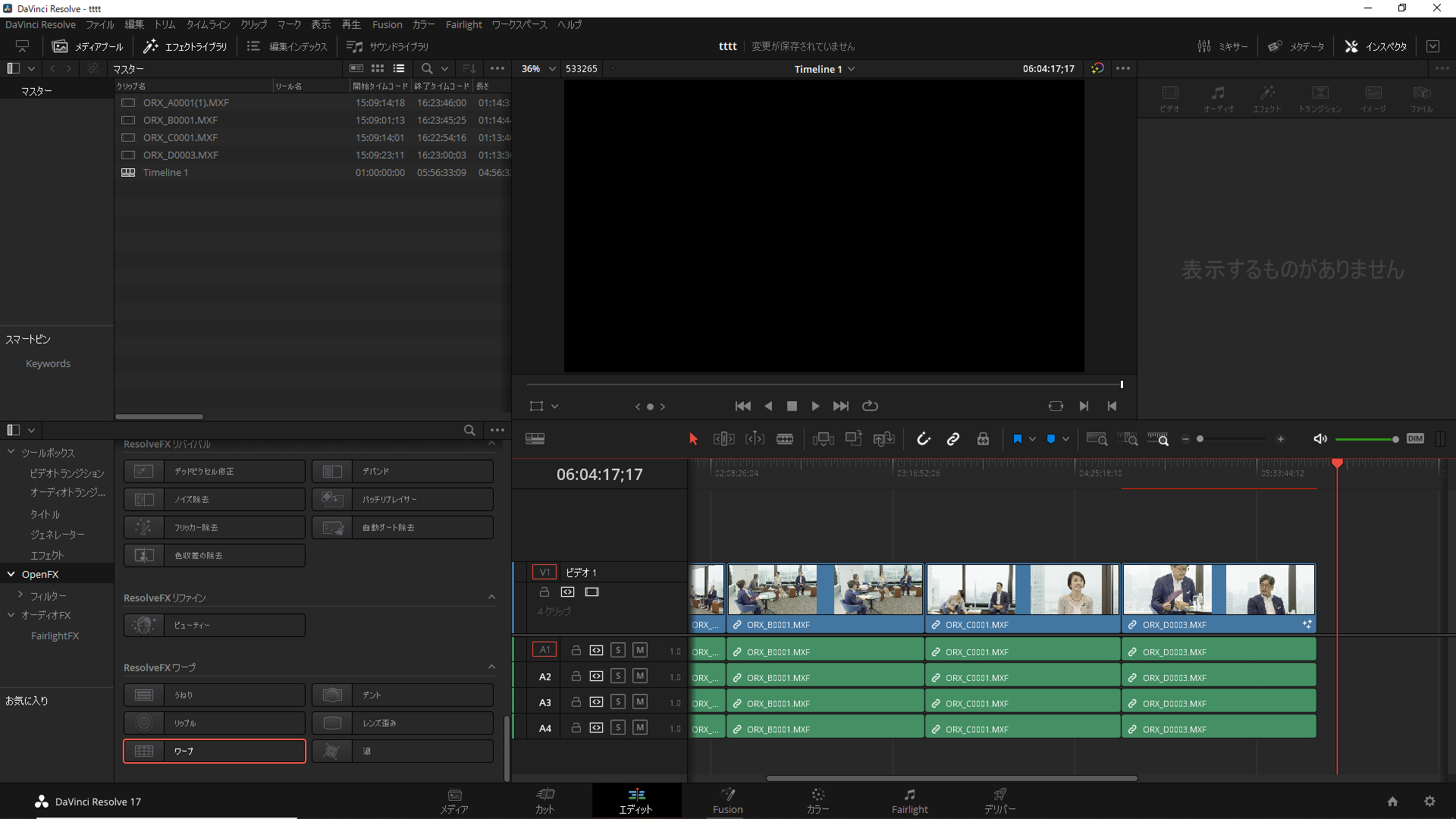Collapse the ツールボックス tree node
This screenshot has width=1456, height=819.
click(x=11, y=452)
